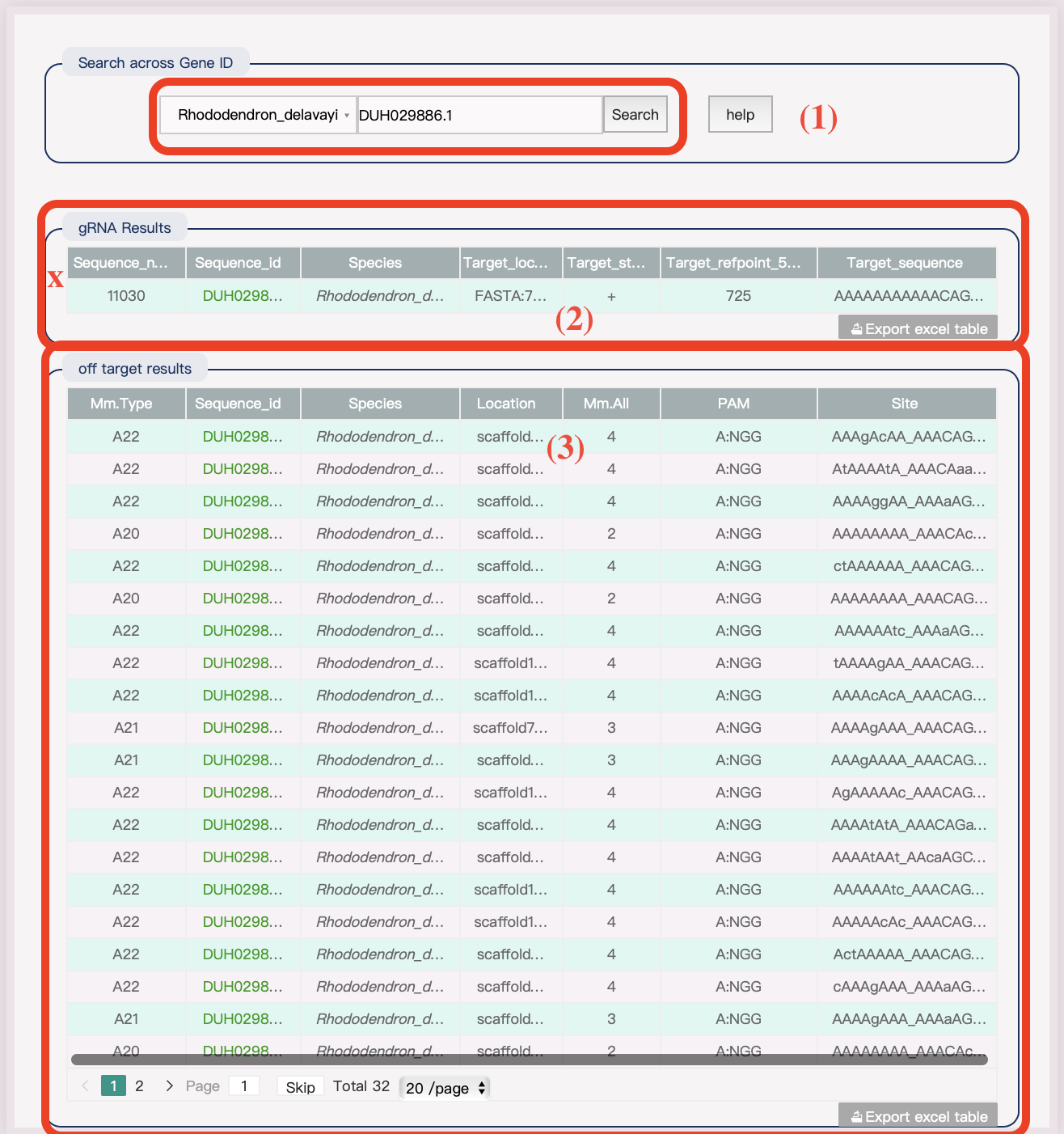Click site cell tAAAAgAA_AAACAG...
This screenshot has height=1134, width=1064.
906,663
